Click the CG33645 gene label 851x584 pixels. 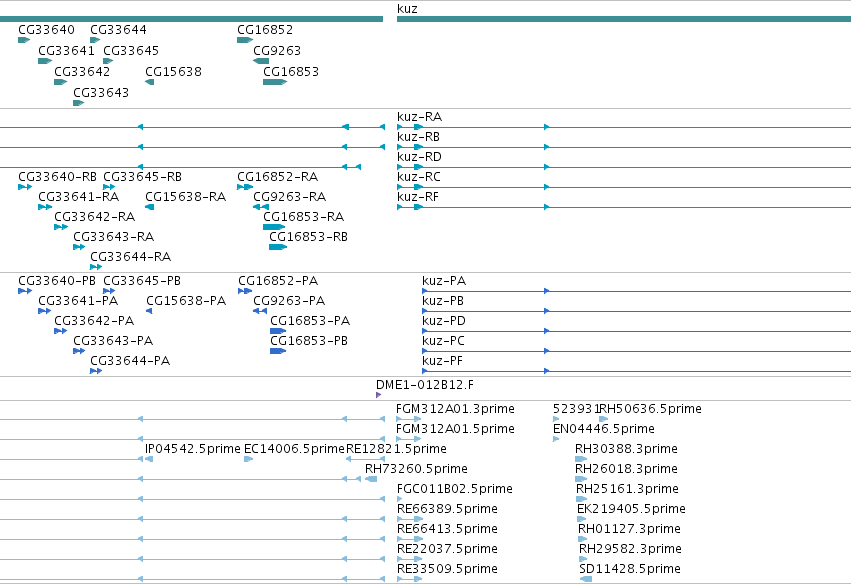pos(131,50)
